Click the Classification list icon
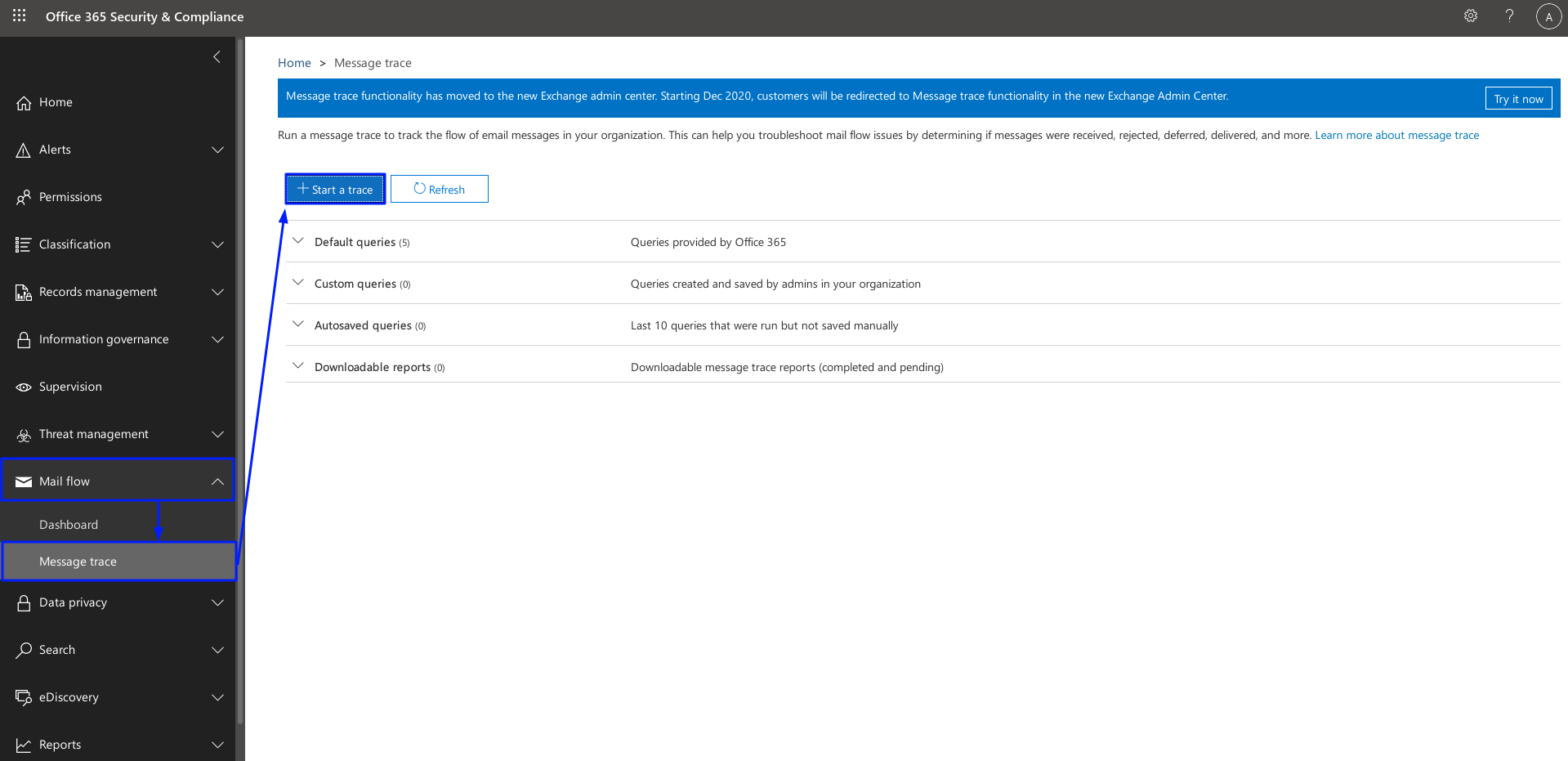Screen dimensions: 1568x761 pos(24,244)
